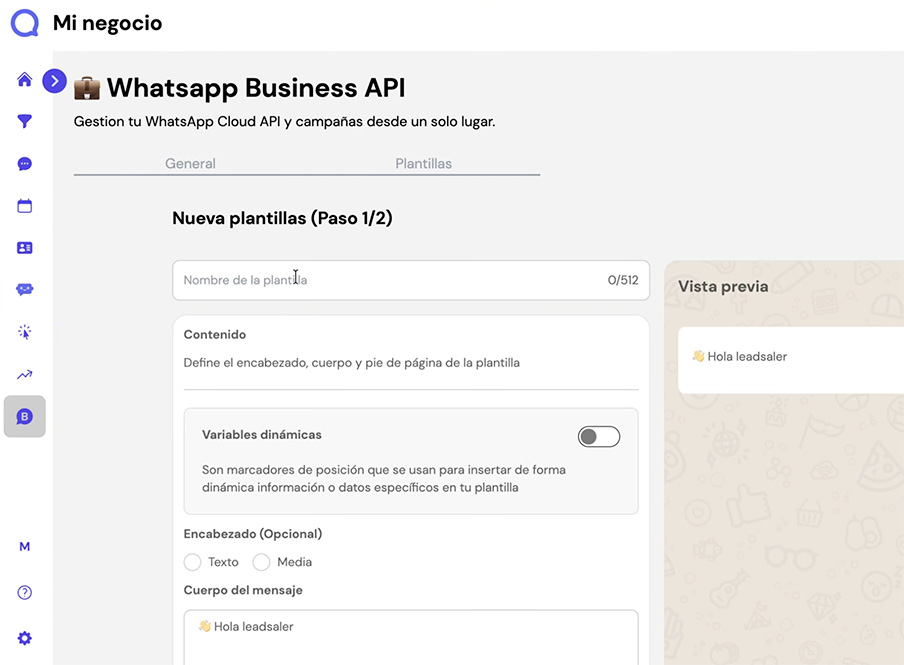Switch to the Plantillas tab
The height and width of the screenshot is (665, 904).
423,163
